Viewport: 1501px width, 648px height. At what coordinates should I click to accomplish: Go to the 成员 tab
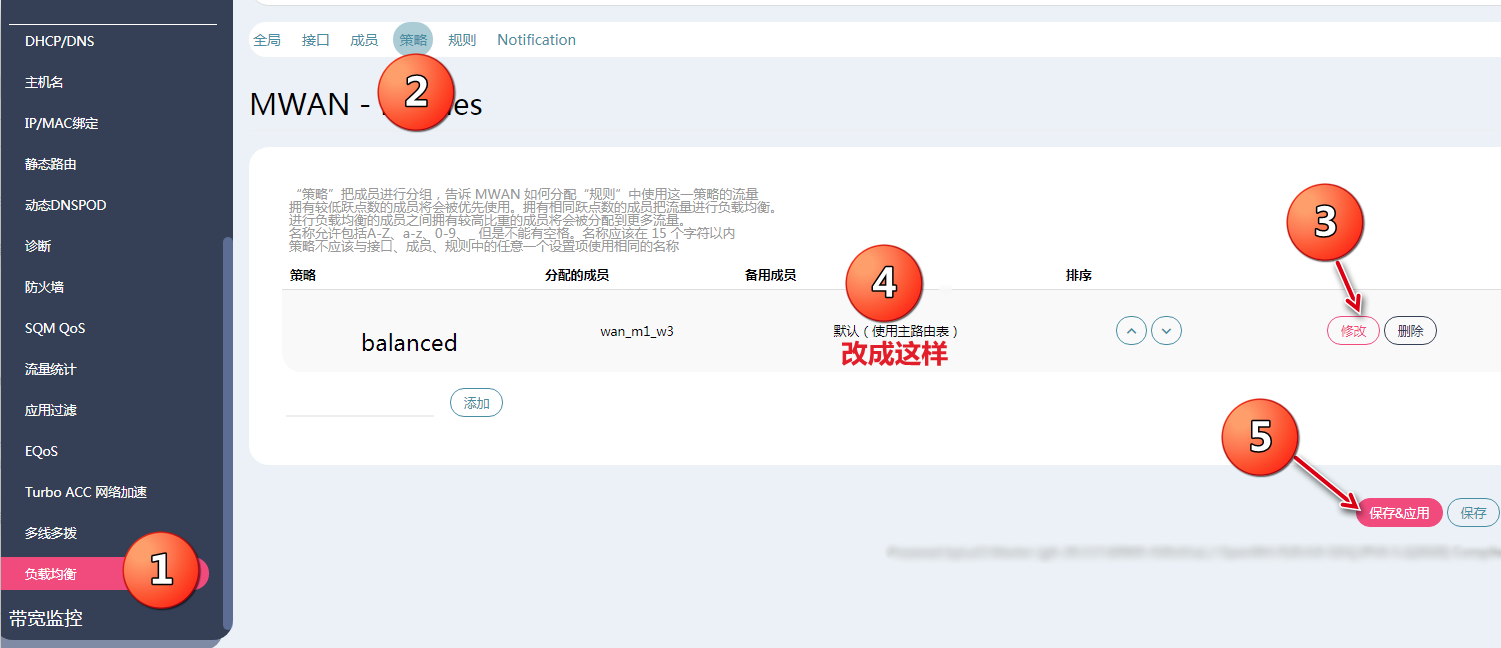point(364,40)
